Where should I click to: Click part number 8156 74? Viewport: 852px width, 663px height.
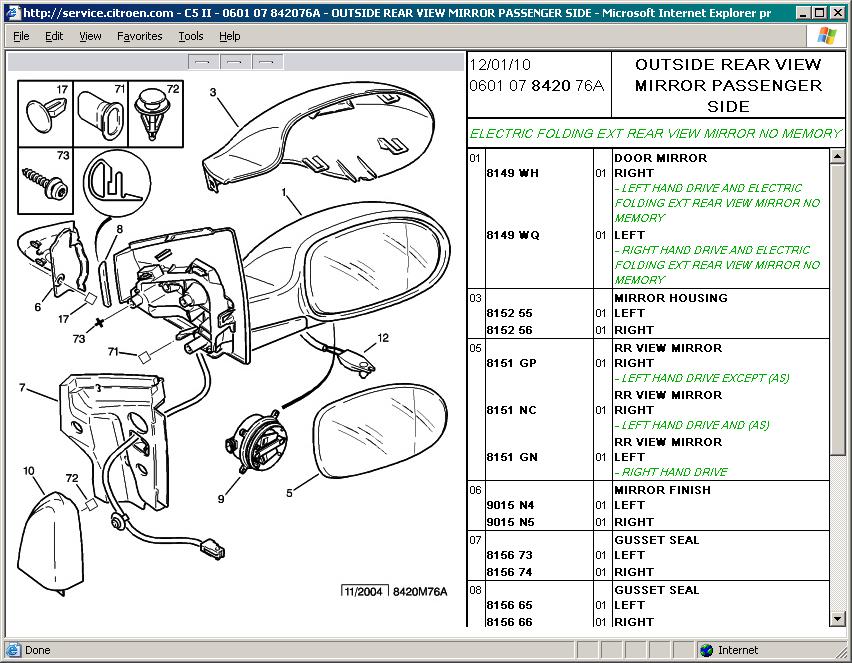click(509, 572)
